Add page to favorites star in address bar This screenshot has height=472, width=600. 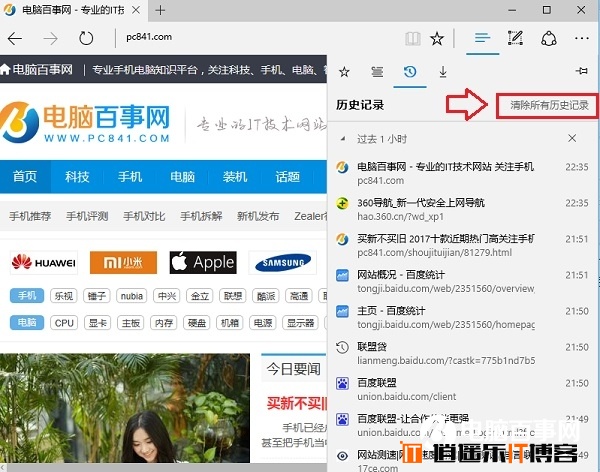pyautogui.click(x=437, y=38)
